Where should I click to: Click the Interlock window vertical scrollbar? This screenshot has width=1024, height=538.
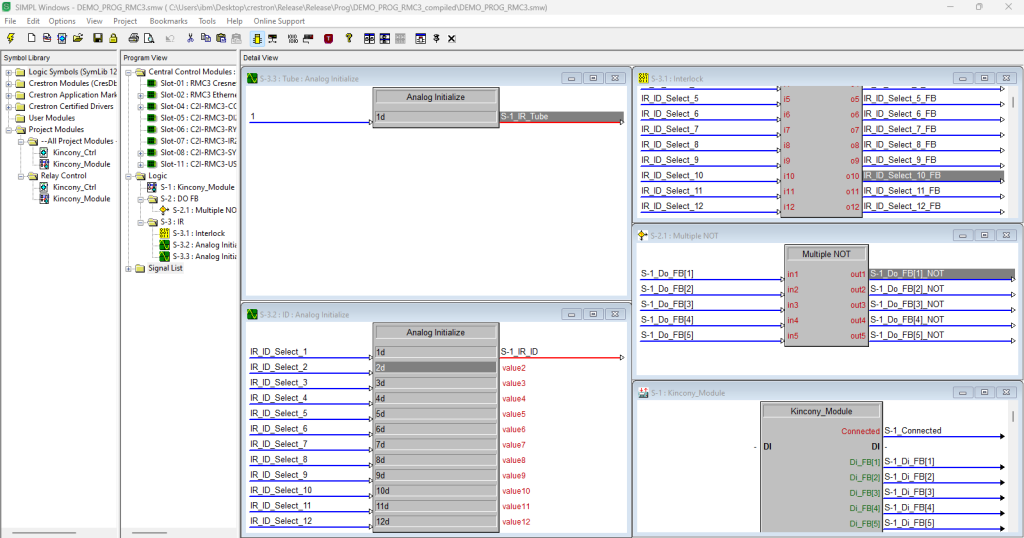tap(1013, 151)
